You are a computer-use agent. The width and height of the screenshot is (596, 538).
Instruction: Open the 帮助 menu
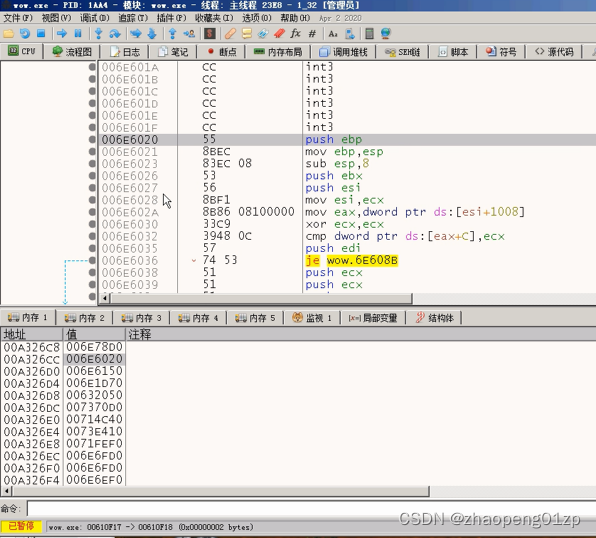pos(295,18)
